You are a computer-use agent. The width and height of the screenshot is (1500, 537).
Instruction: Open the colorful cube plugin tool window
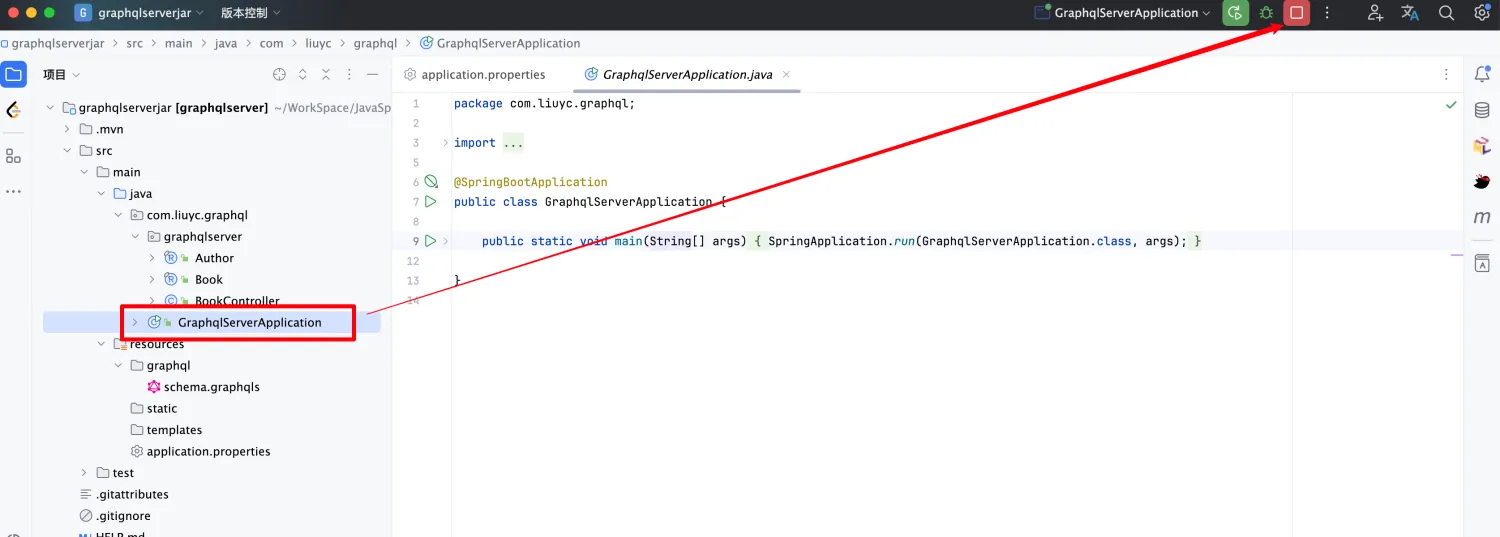pos(1482,146)
